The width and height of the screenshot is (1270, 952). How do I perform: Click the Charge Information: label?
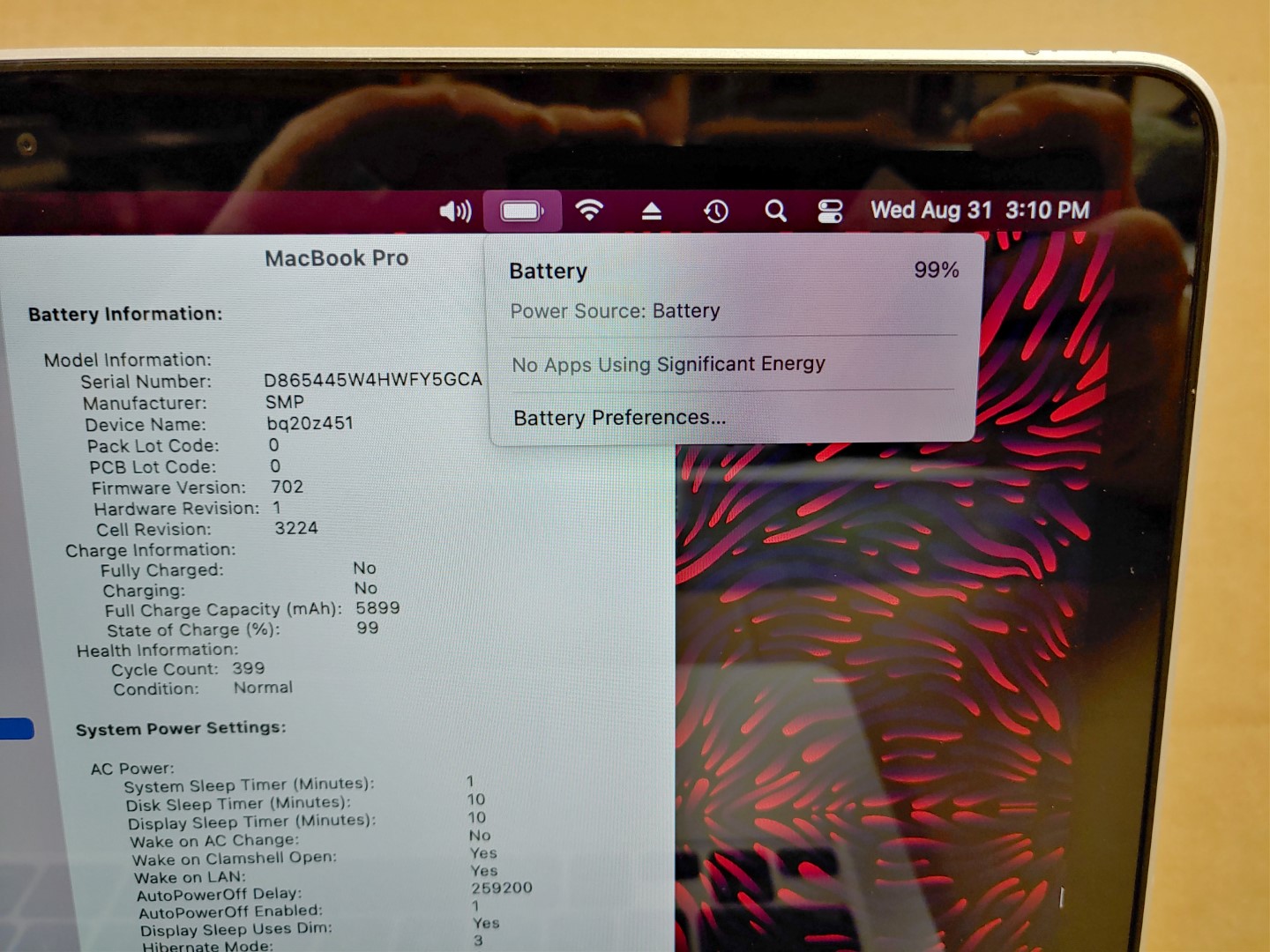click(x=151, y=550)
